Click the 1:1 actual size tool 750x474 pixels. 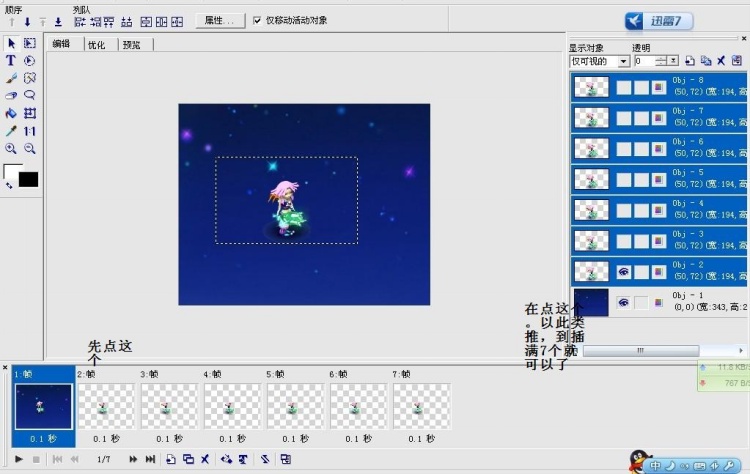(x=30, y=131)
